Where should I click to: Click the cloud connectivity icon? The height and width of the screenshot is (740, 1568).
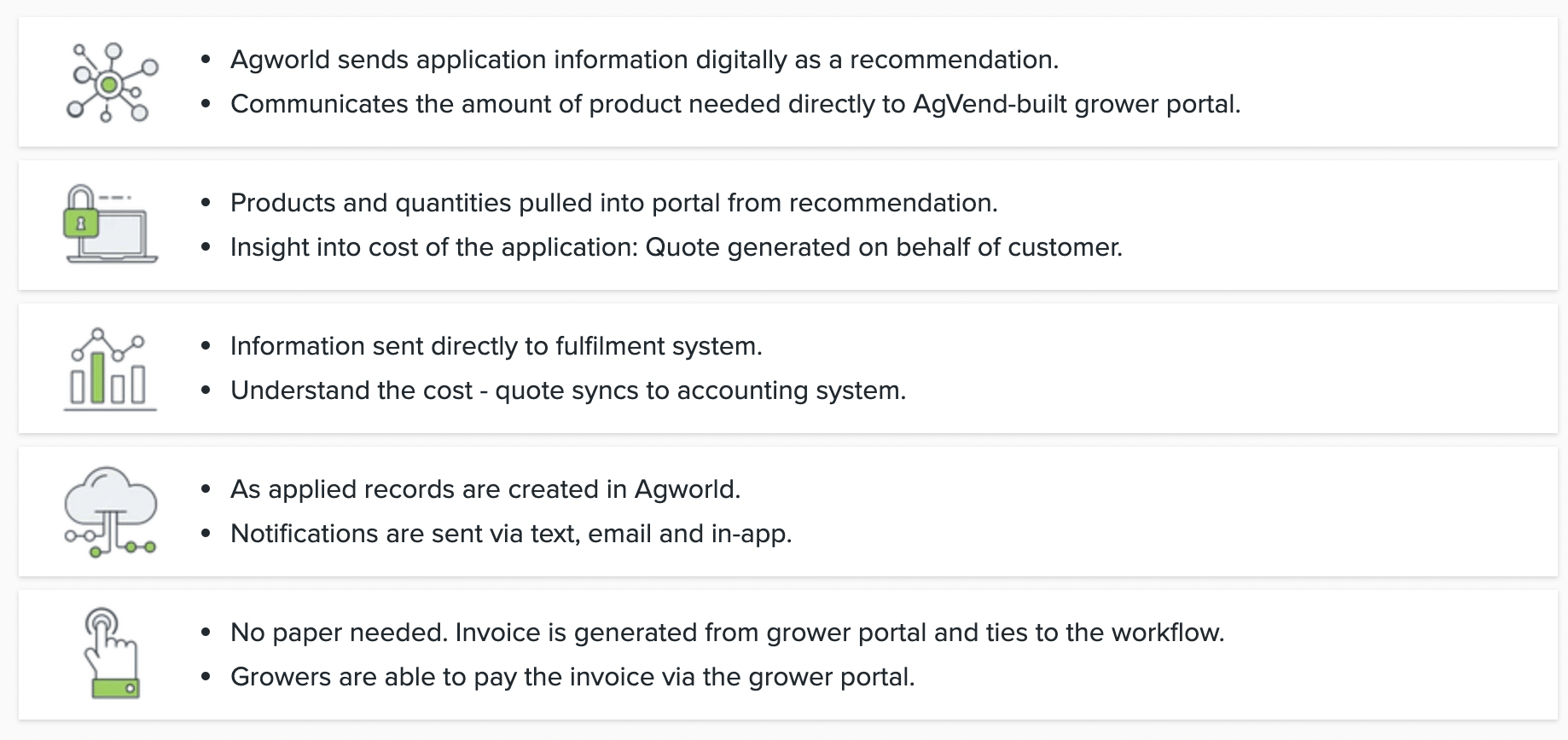click(x=111, y=512)
